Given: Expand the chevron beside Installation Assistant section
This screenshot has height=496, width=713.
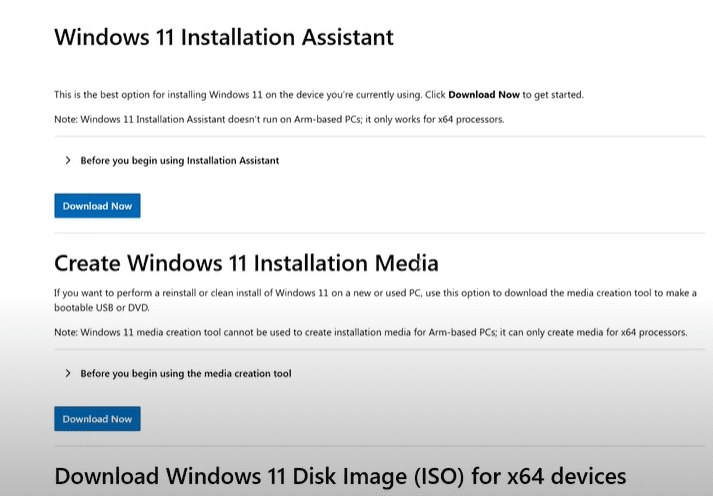Looking at the screenshot, I should [67, 160].
